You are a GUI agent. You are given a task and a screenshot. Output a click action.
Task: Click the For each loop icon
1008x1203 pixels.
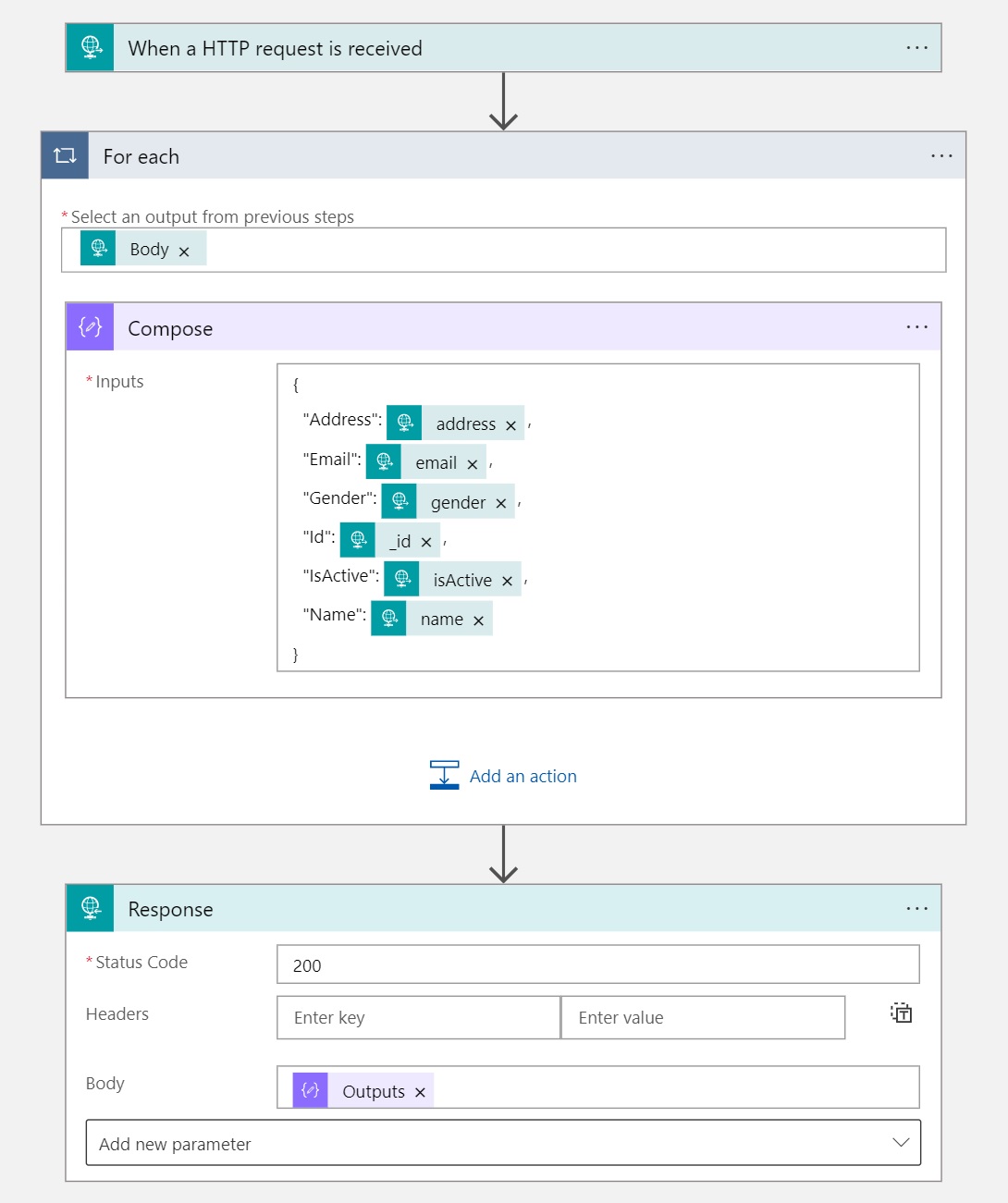[65, 156]
